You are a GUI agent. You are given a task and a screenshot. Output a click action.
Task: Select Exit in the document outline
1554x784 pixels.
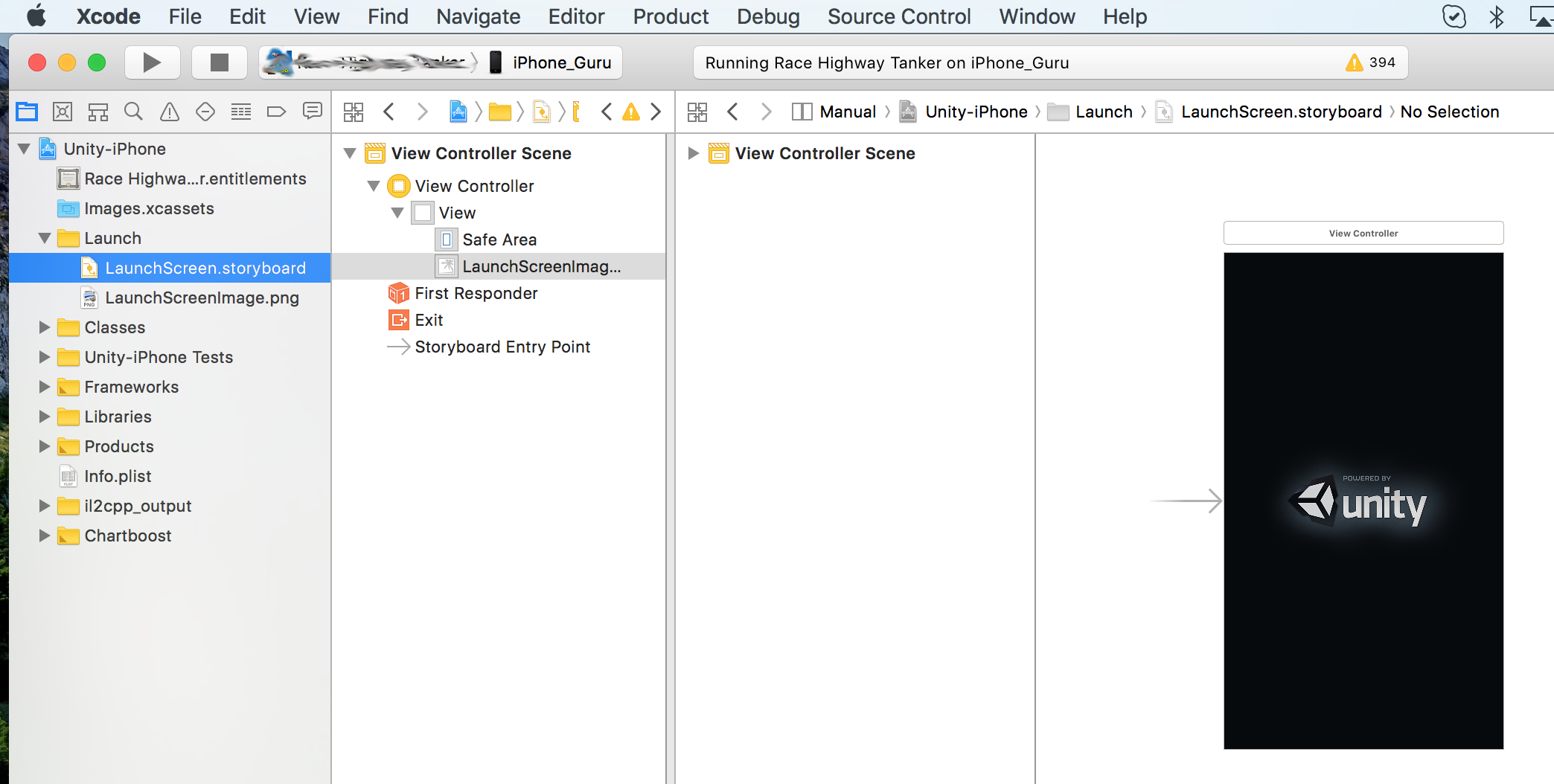point(499,320)
